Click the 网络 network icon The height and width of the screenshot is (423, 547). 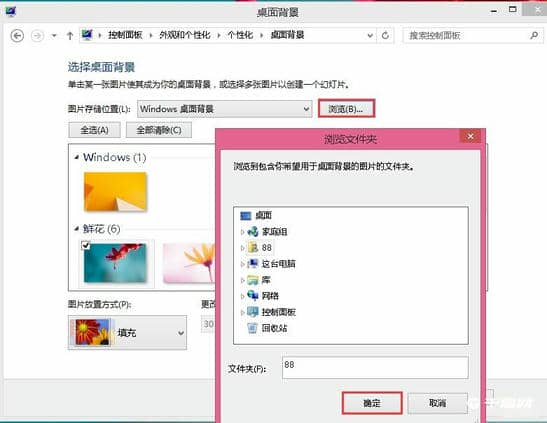(253, 296)
